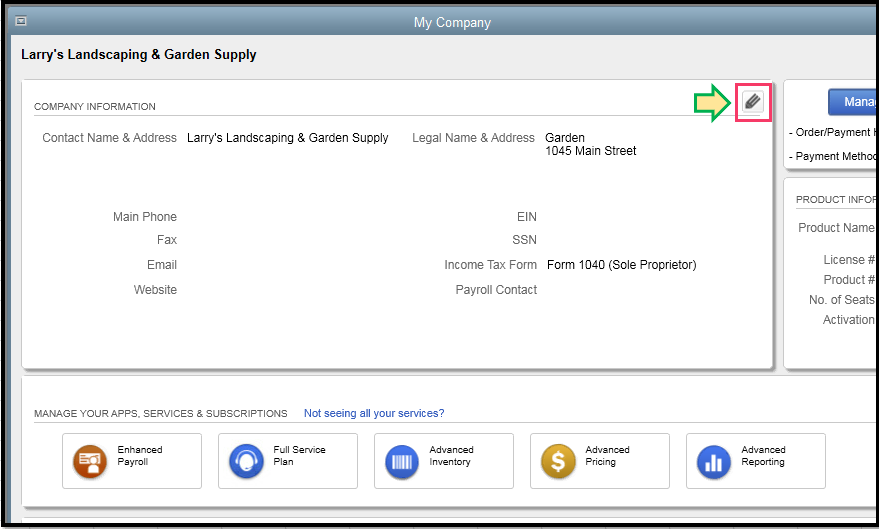Click the No. of Seats label
This screenshot has width=879, height=529.
tap(841, 300)
